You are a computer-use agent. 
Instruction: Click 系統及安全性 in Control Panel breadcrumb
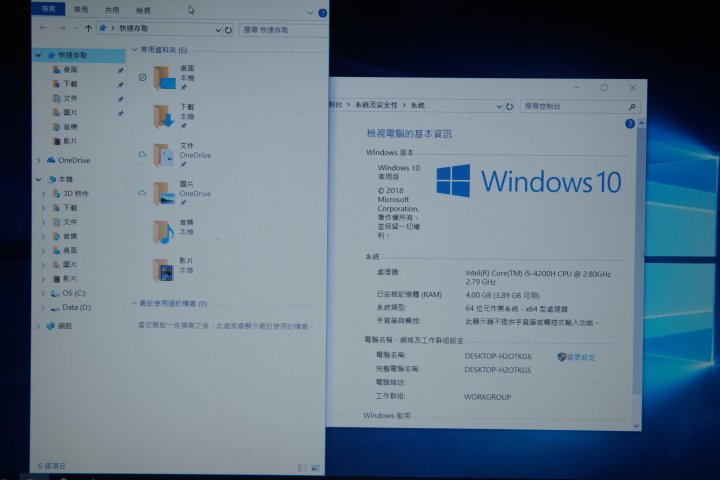[x=376, y=105]
